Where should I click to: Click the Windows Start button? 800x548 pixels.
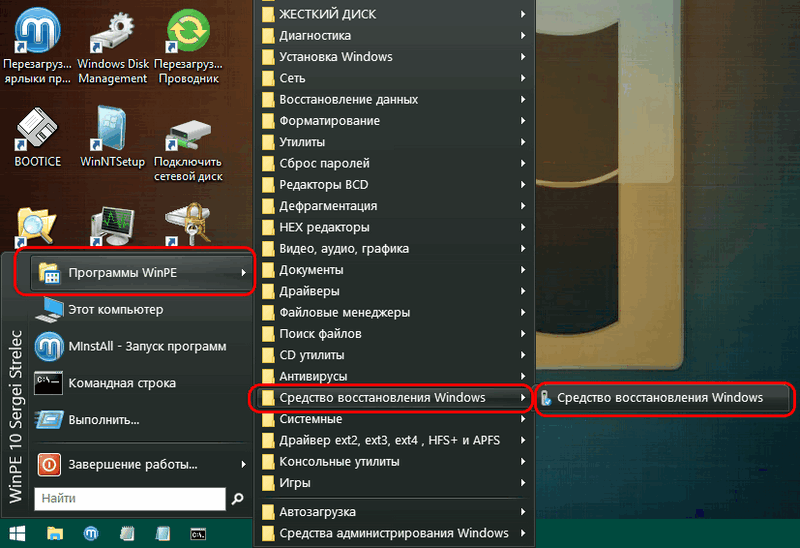(x=17, y=534)
